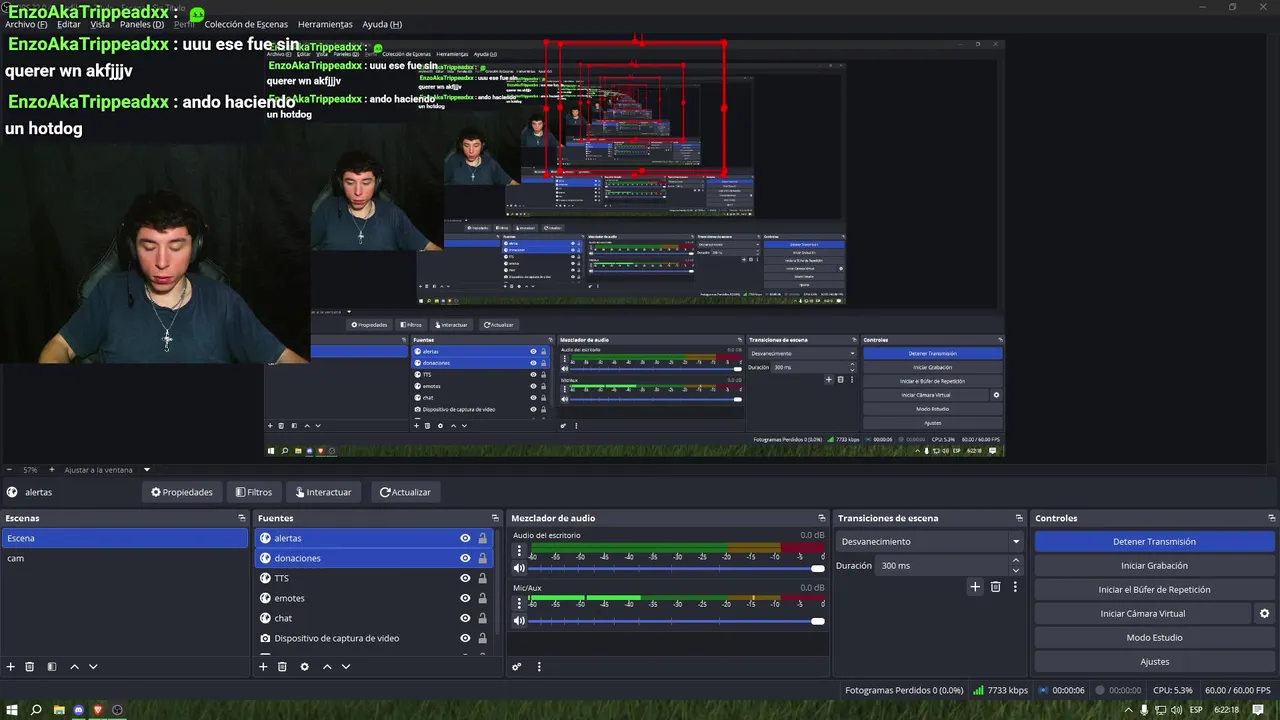Open preview scaling Ajustar a la ventana dropdown
1280x720 pixels.
coord(107,470)
